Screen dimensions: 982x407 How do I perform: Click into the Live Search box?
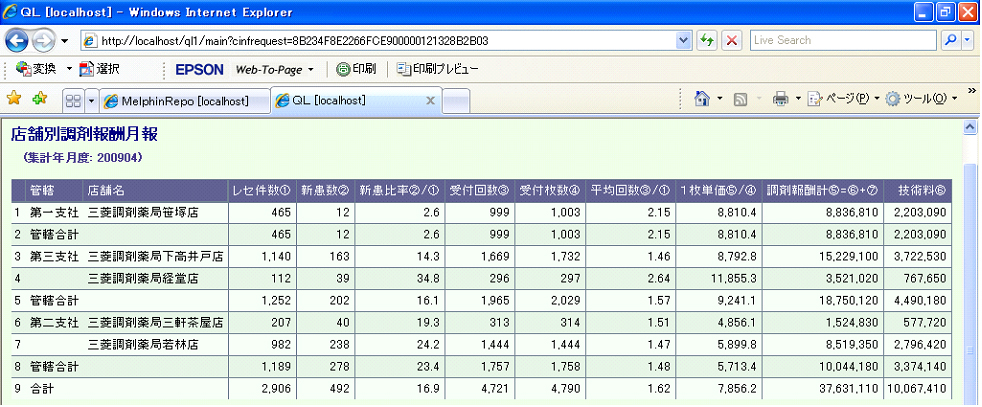tap(843, 40)
